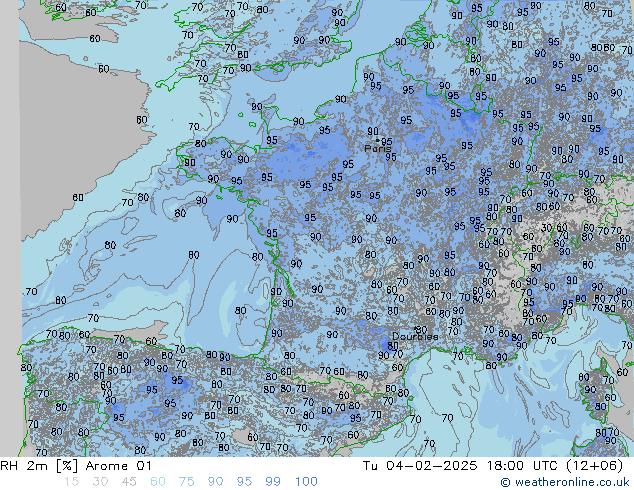
Task: Pick the 95 value in the legend scale
Action: tap(244, 482)
